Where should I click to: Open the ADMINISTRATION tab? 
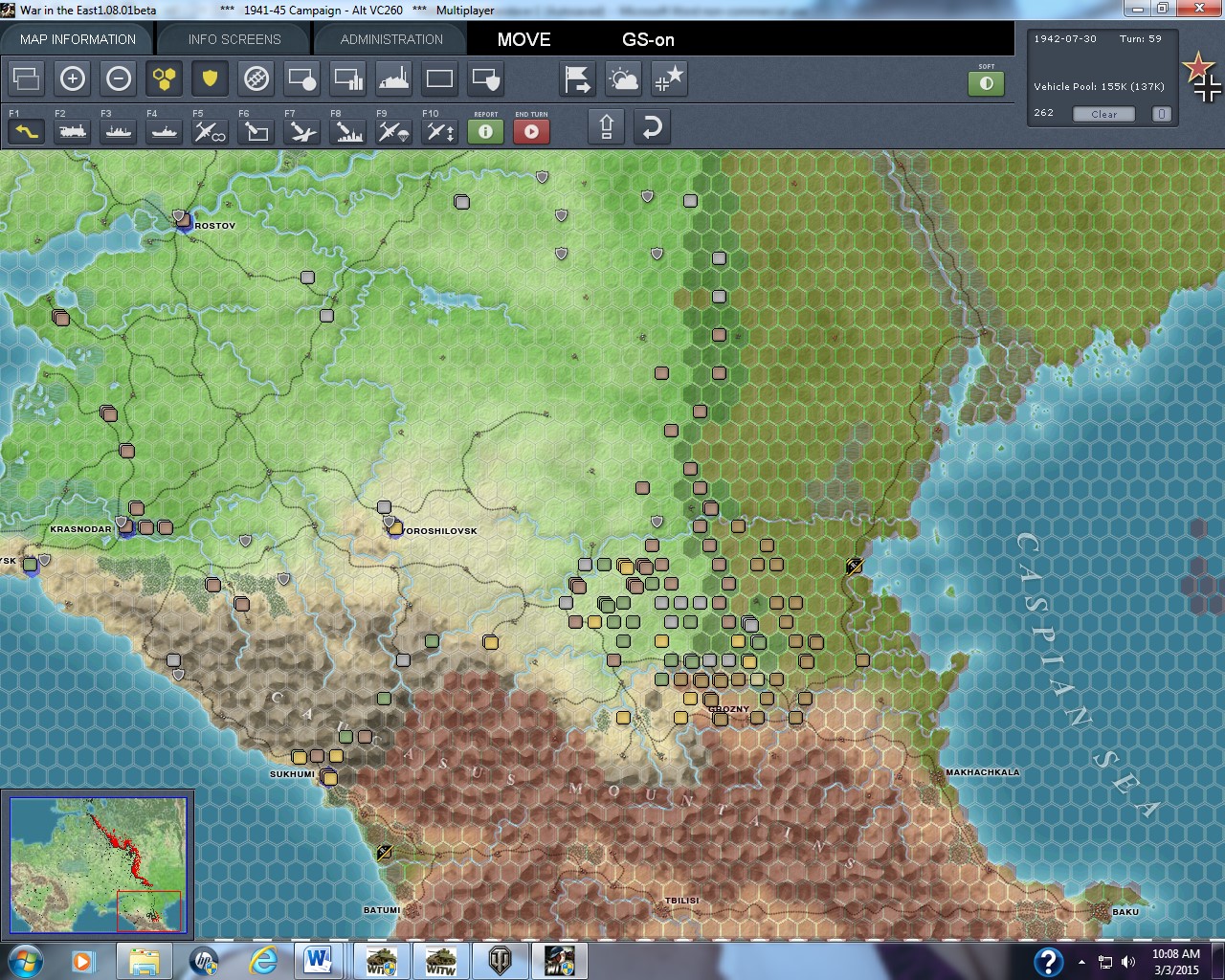click(x=391, y=39)
